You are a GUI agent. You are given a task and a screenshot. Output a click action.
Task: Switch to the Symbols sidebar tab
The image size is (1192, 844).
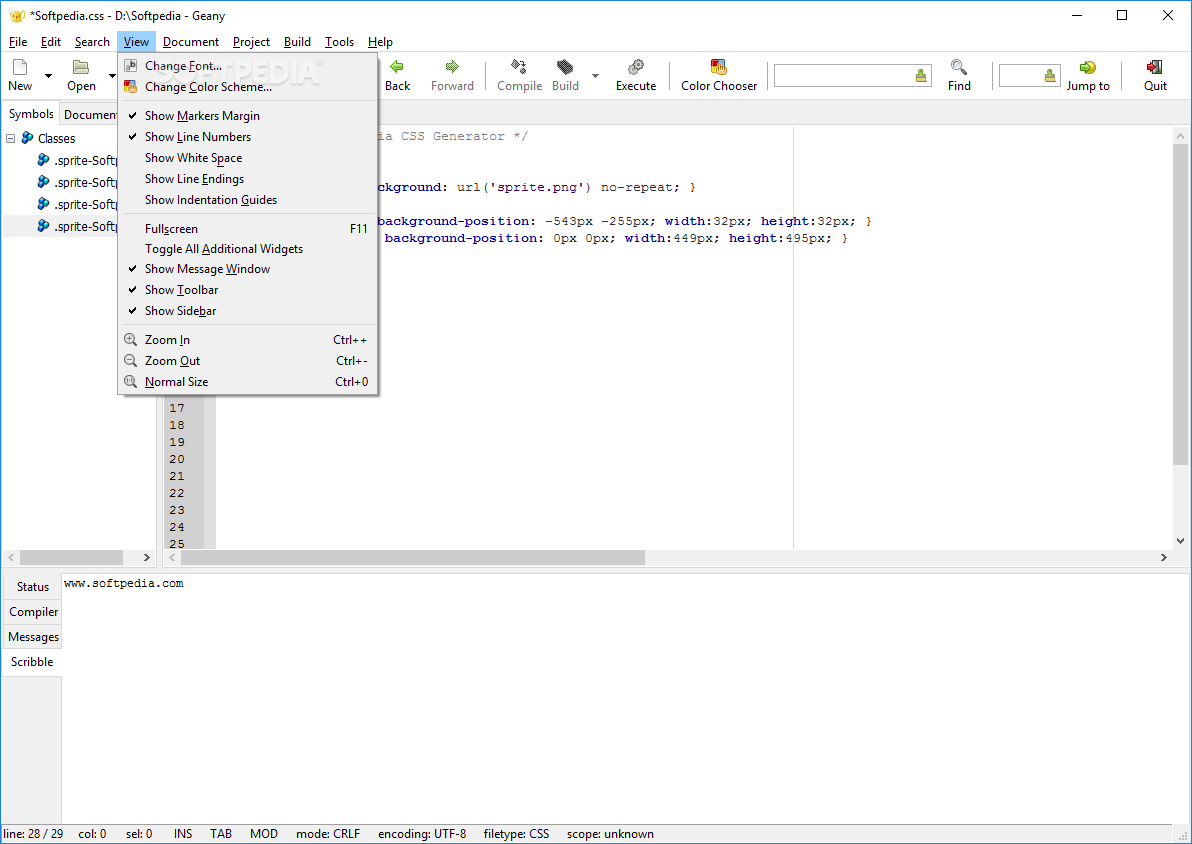[31, 114]
